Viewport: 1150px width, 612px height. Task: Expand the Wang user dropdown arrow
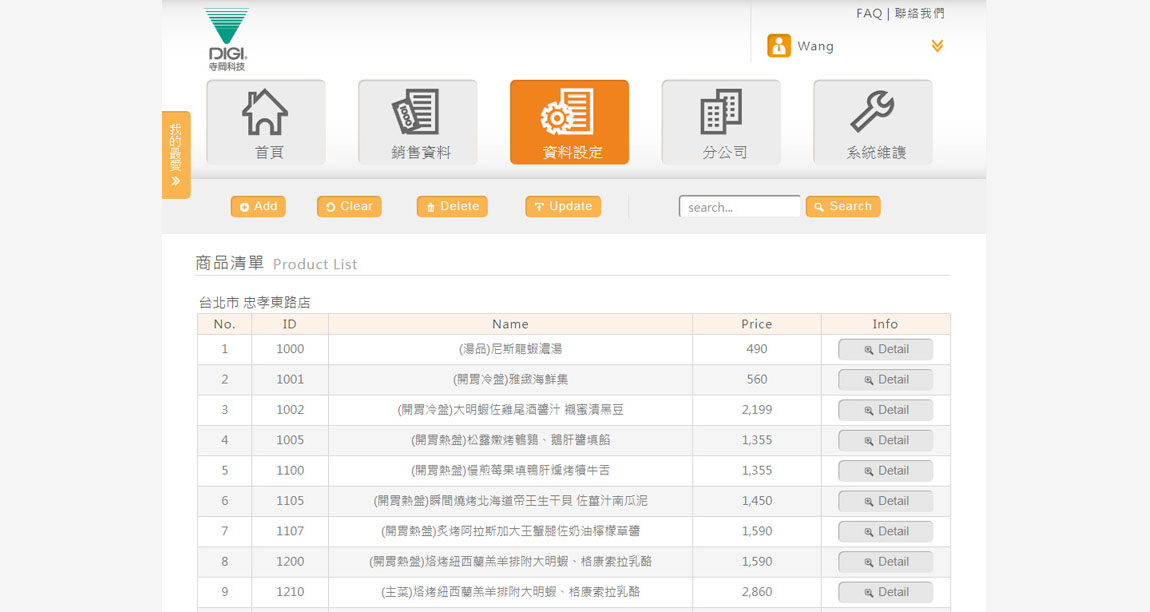point(937,46)
